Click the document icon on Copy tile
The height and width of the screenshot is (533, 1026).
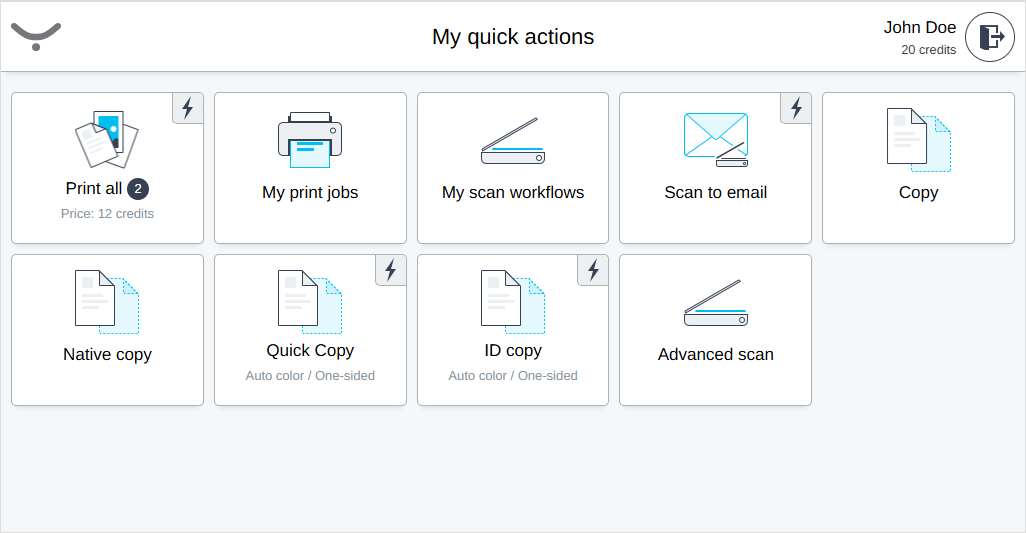coord(919,140)
